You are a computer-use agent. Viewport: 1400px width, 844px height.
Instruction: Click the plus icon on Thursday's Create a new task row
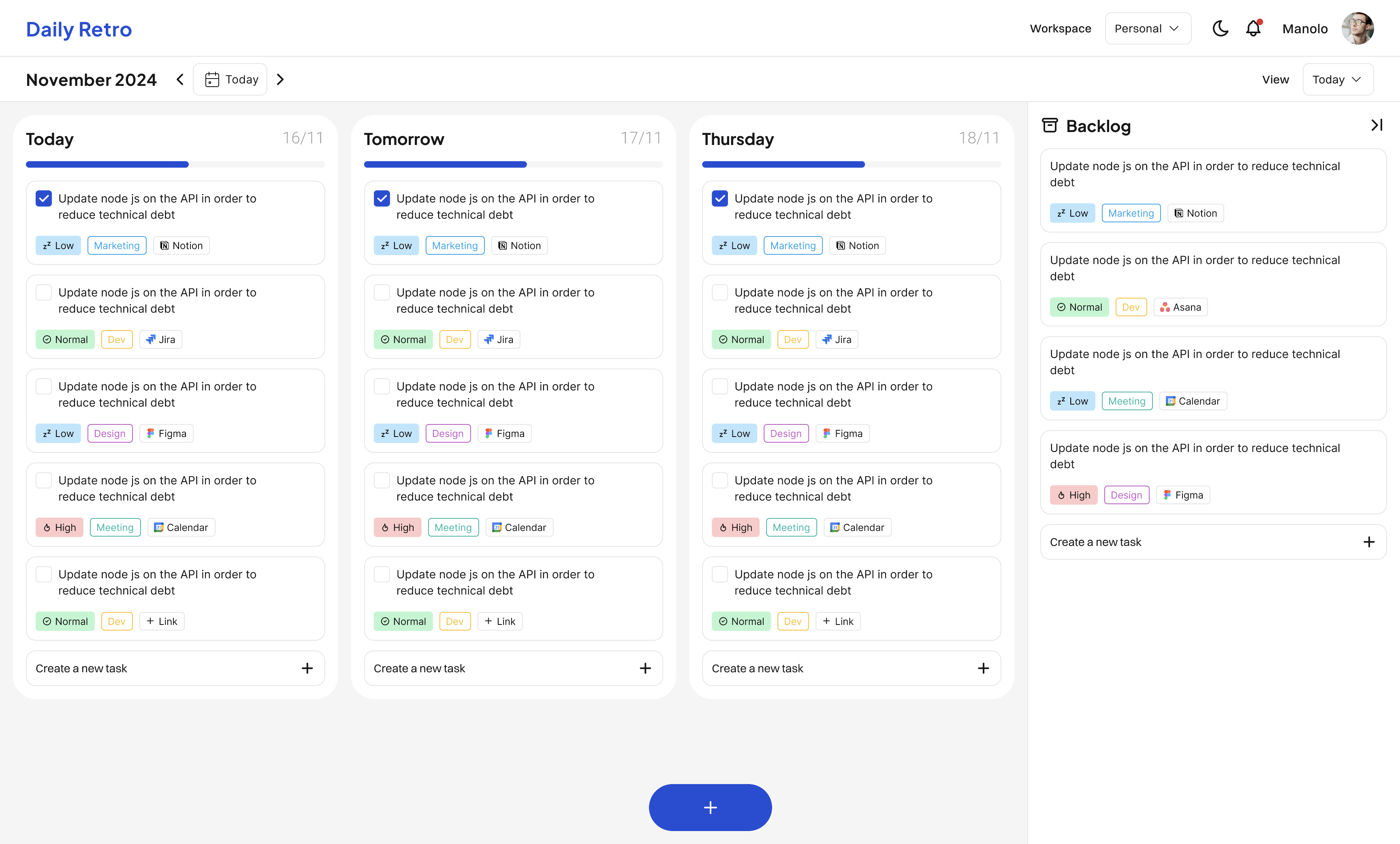(983, 668)
